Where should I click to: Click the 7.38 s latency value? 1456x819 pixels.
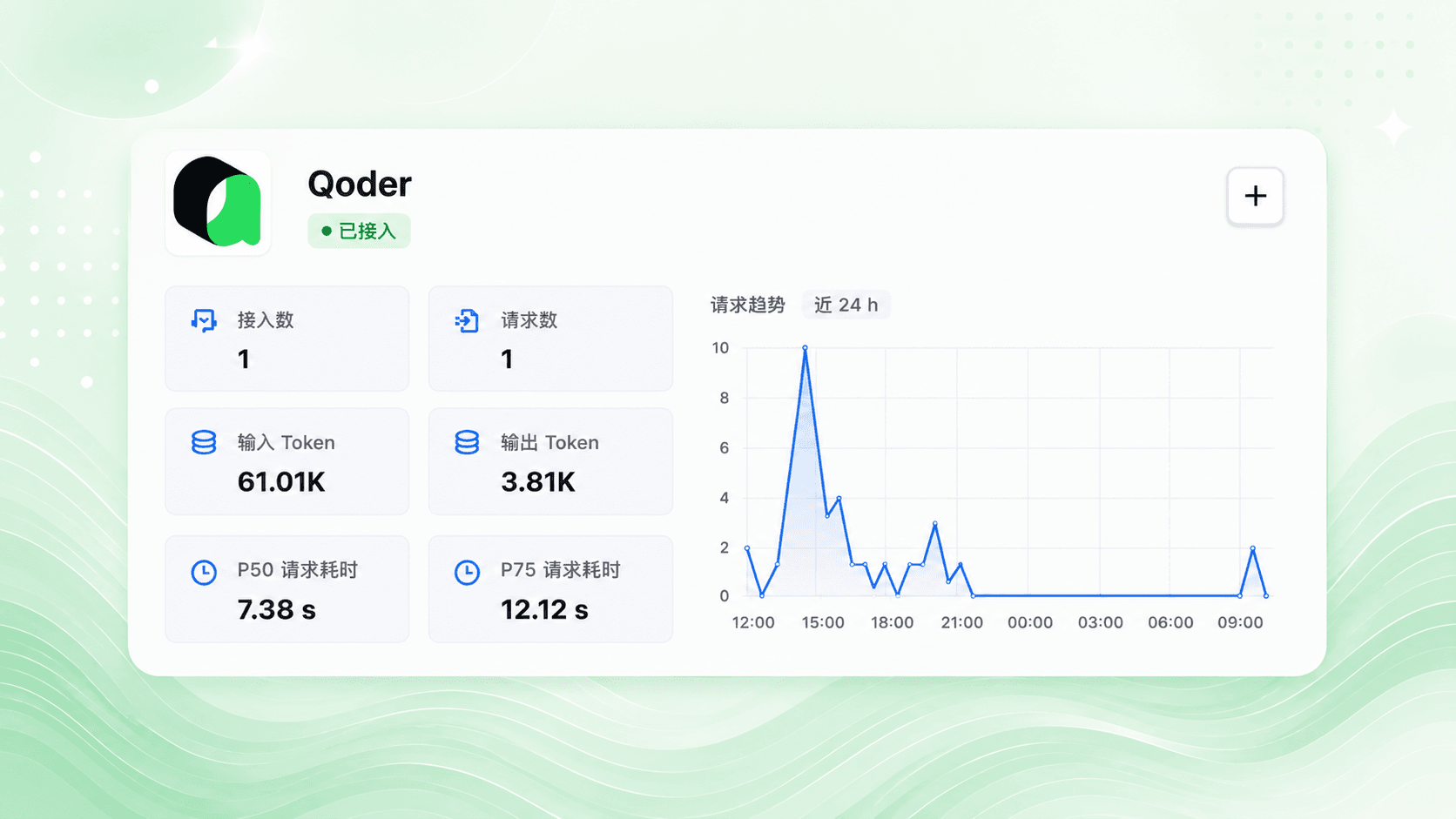point(276,609)
